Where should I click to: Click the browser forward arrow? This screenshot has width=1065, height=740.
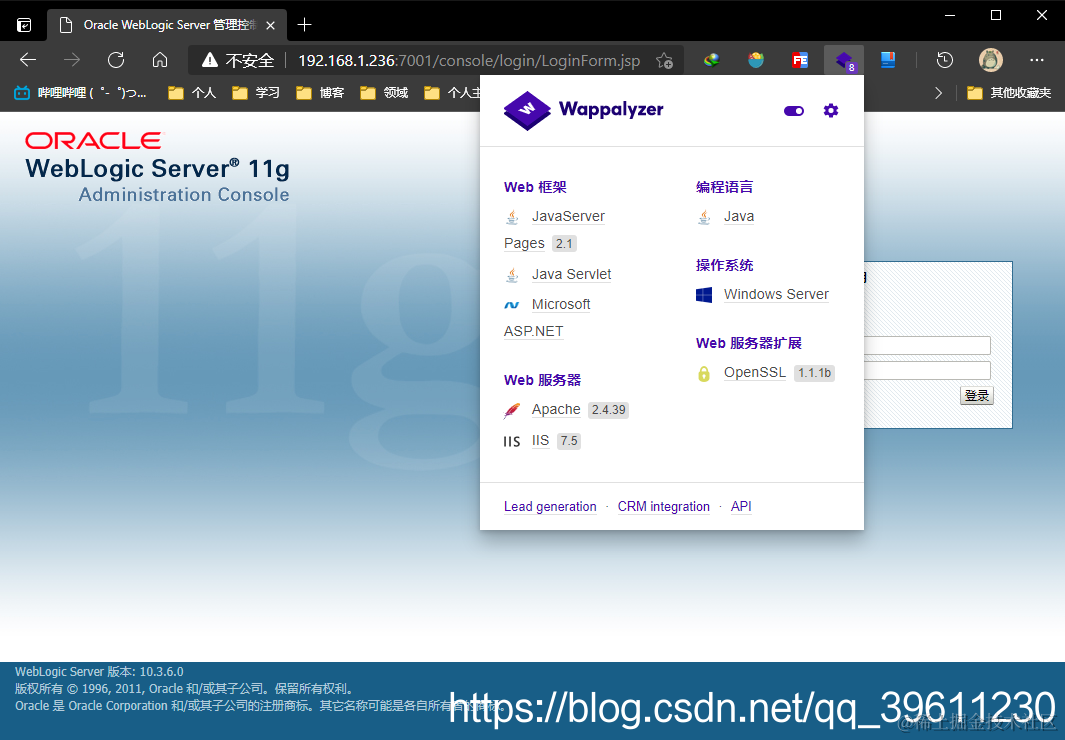(x=71, y=60)
